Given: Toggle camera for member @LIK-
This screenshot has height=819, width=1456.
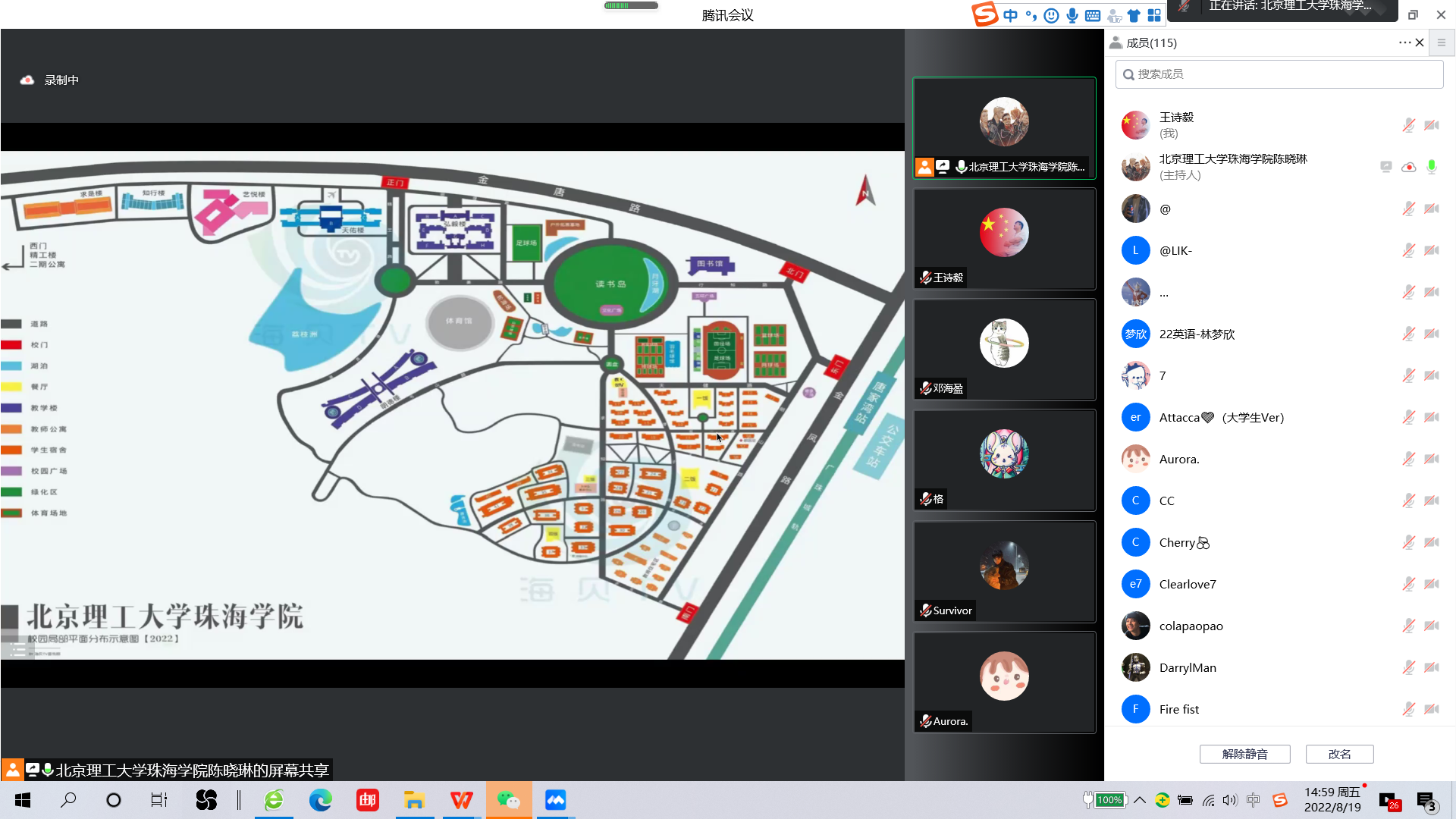Looking at the screenshot, I should [x=1432, y=250].
